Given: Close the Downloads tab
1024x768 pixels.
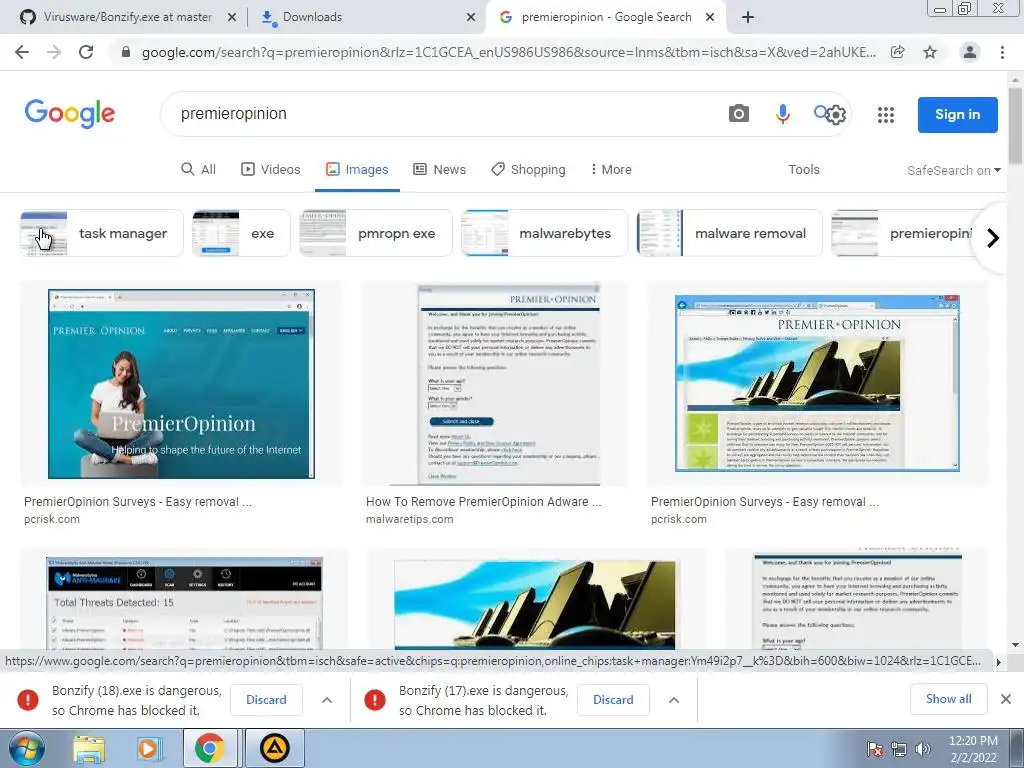Looking at the screenshot, I should [x=471, y=18].
